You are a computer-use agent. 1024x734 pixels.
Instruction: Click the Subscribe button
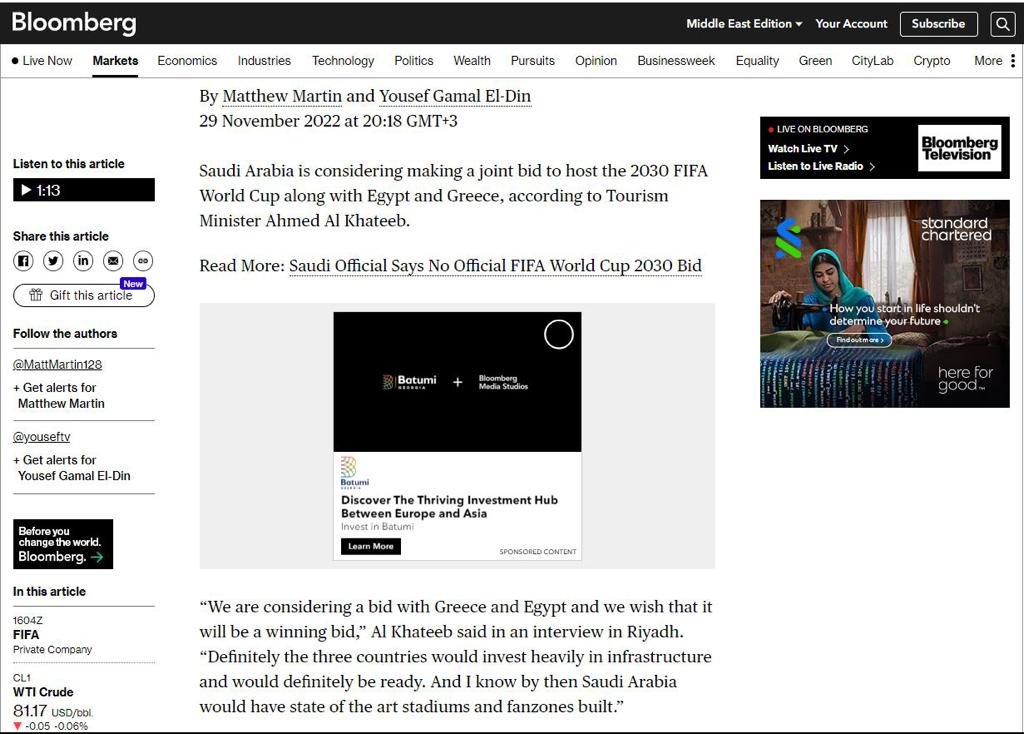point(938,24)
